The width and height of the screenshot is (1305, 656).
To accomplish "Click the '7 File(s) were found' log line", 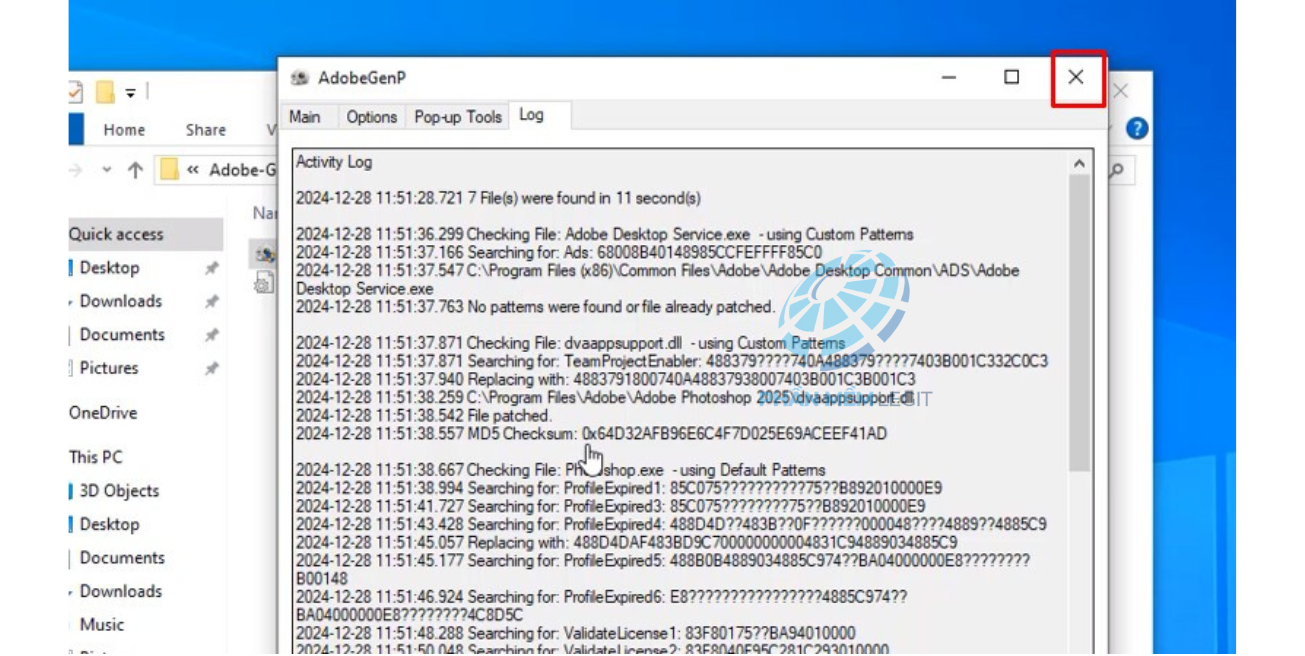I will coord(498,198).
